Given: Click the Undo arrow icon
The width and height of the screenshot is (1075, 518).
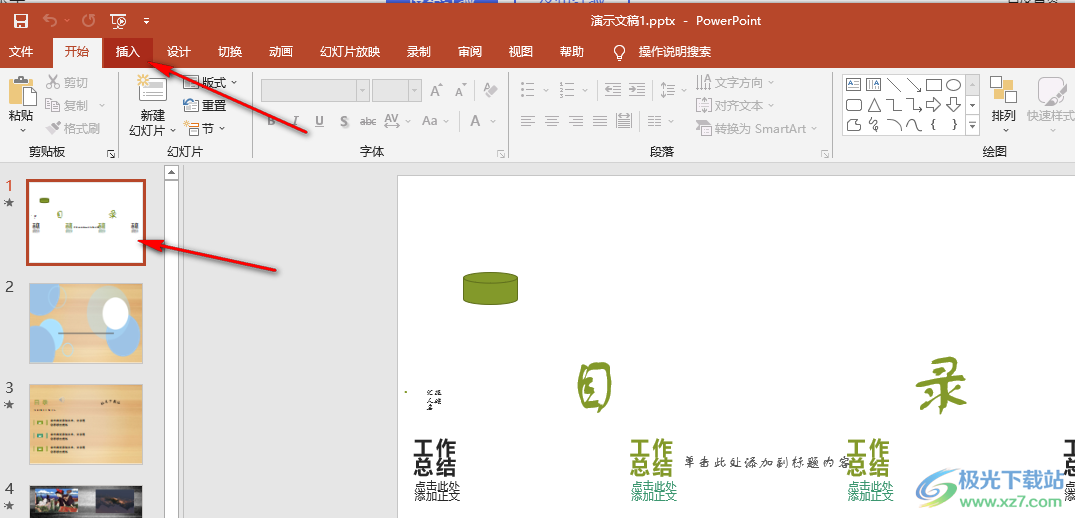Looking at the screenshot, I should pos(51,21).
